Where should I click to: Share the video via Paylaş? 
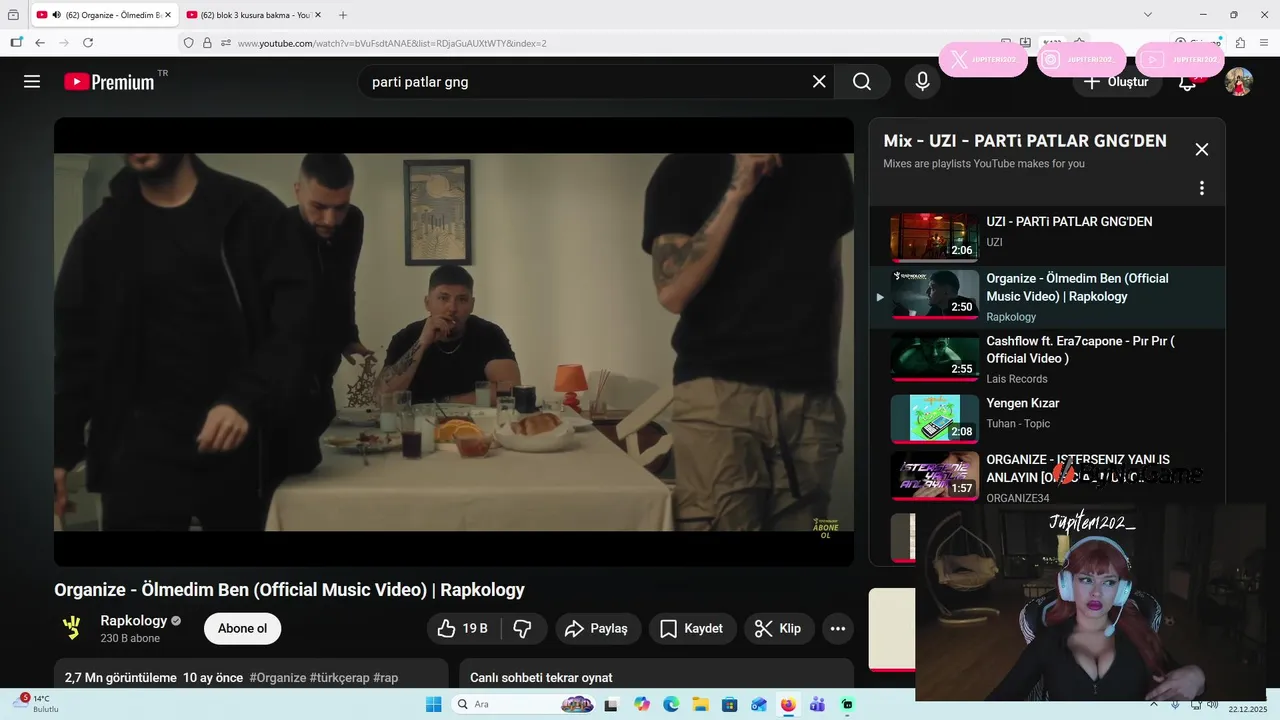(x=597, y=628)
